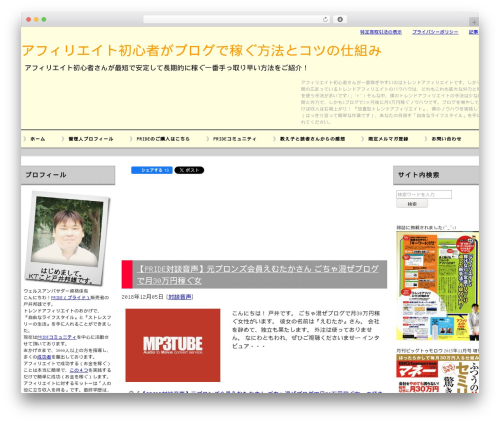Open the ホーム menu item
The width and height of the screenshot is (500, 423).
pyautogui.click(x=38, y=139)
